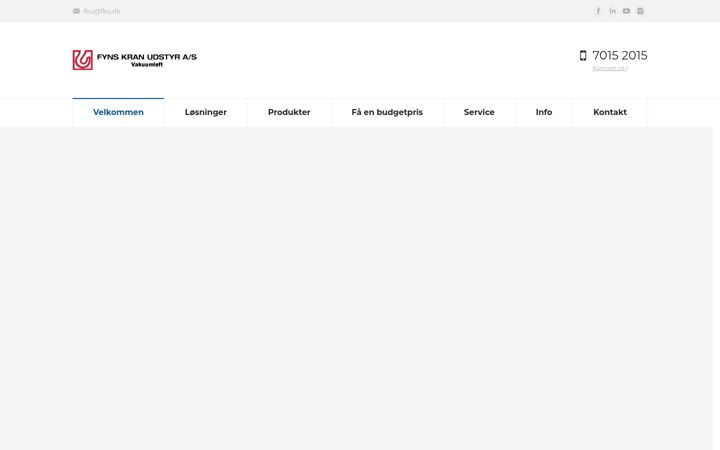Image resolution: width=720 pixels, height=450 pixels.
Task: Click the Fyns Kran Udstyr logo
Action: pyautogui.click(x=135, y=60)
